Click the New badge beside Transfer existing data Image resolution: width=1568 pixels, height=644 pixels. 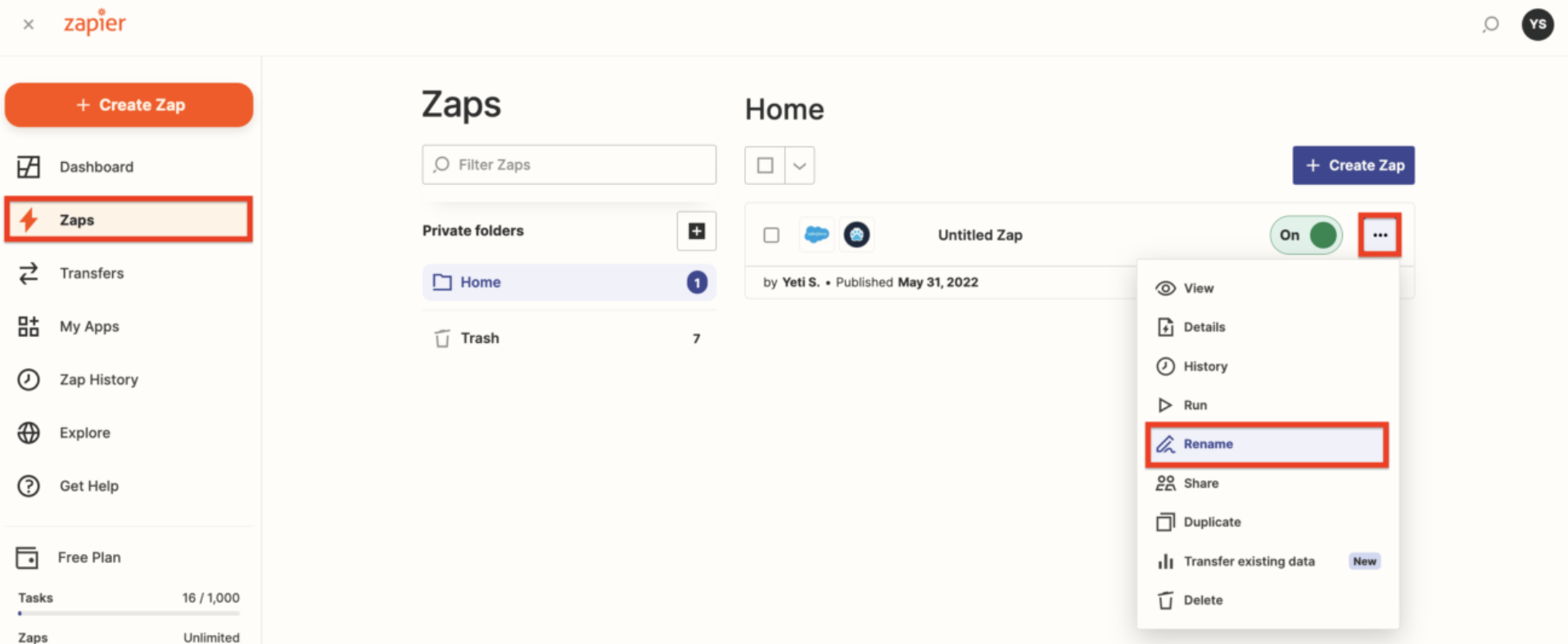pos(1364,561)
